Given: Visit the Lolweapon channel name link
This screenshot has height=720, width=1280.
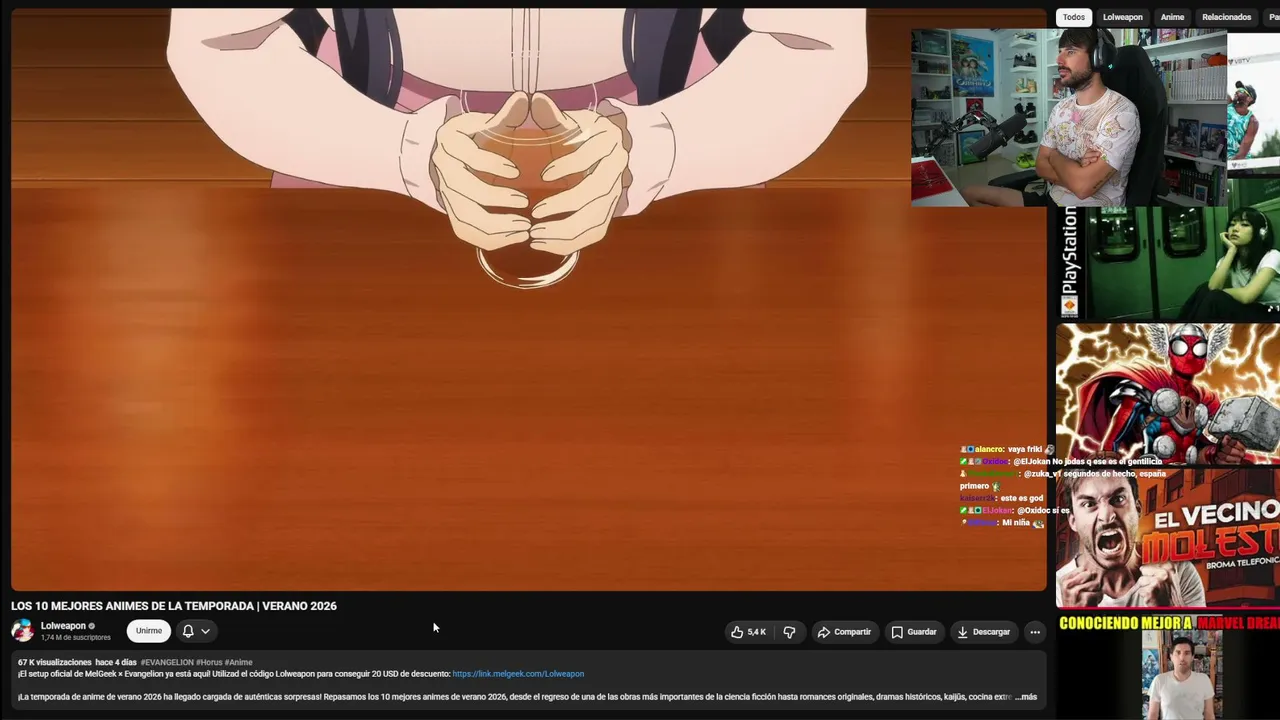Looking at the screenshot, I should (63, 626).
